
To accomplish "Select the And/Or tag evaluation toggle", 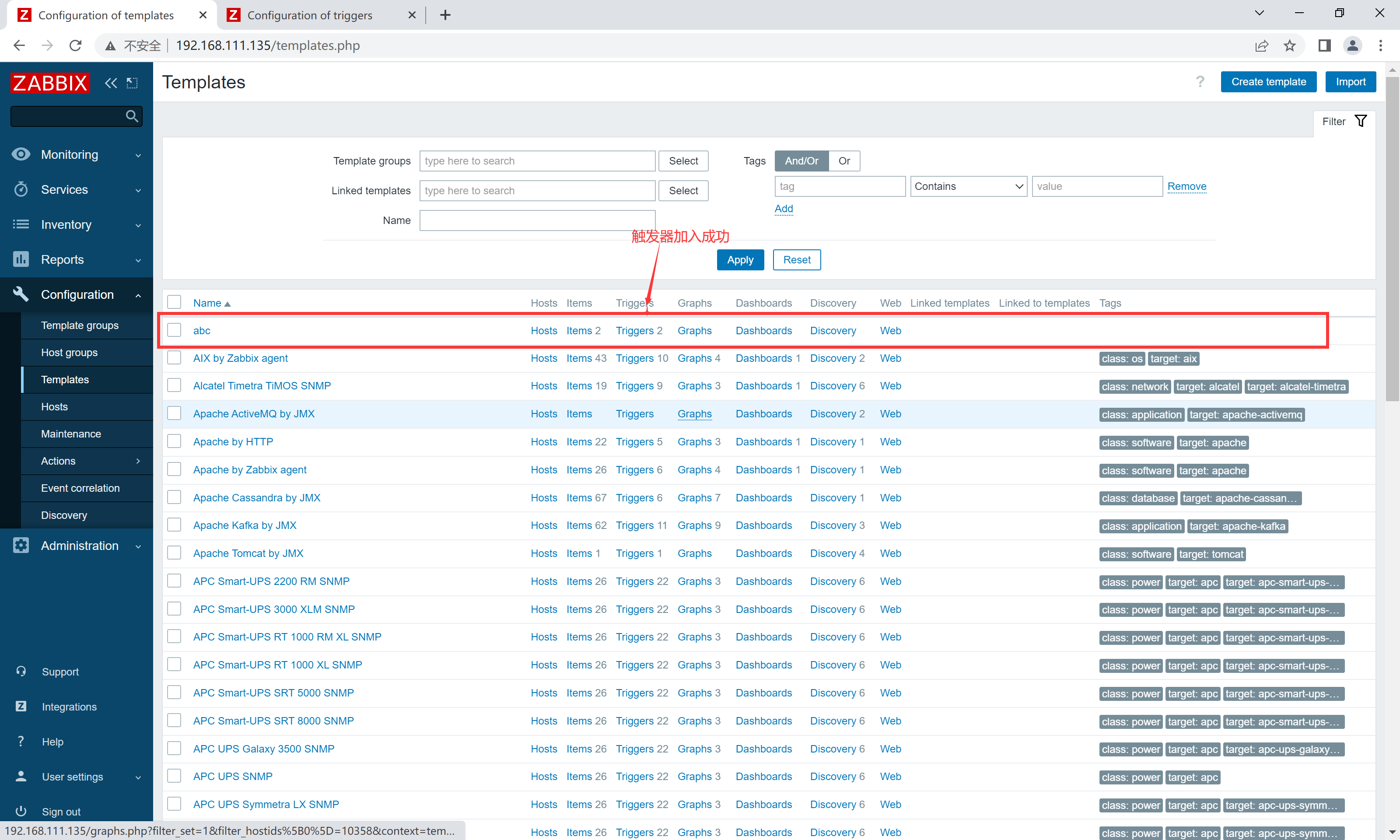I will (x=801, y=161).
